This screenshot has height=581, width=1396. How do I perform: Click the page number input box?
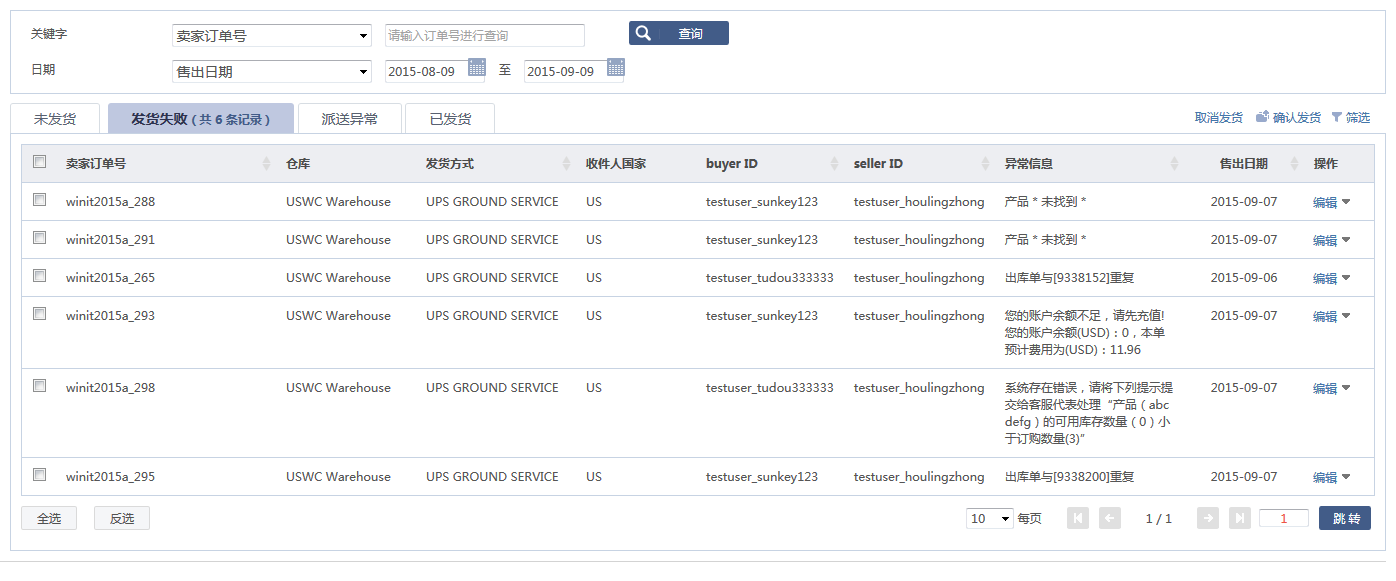point(1284,518)
